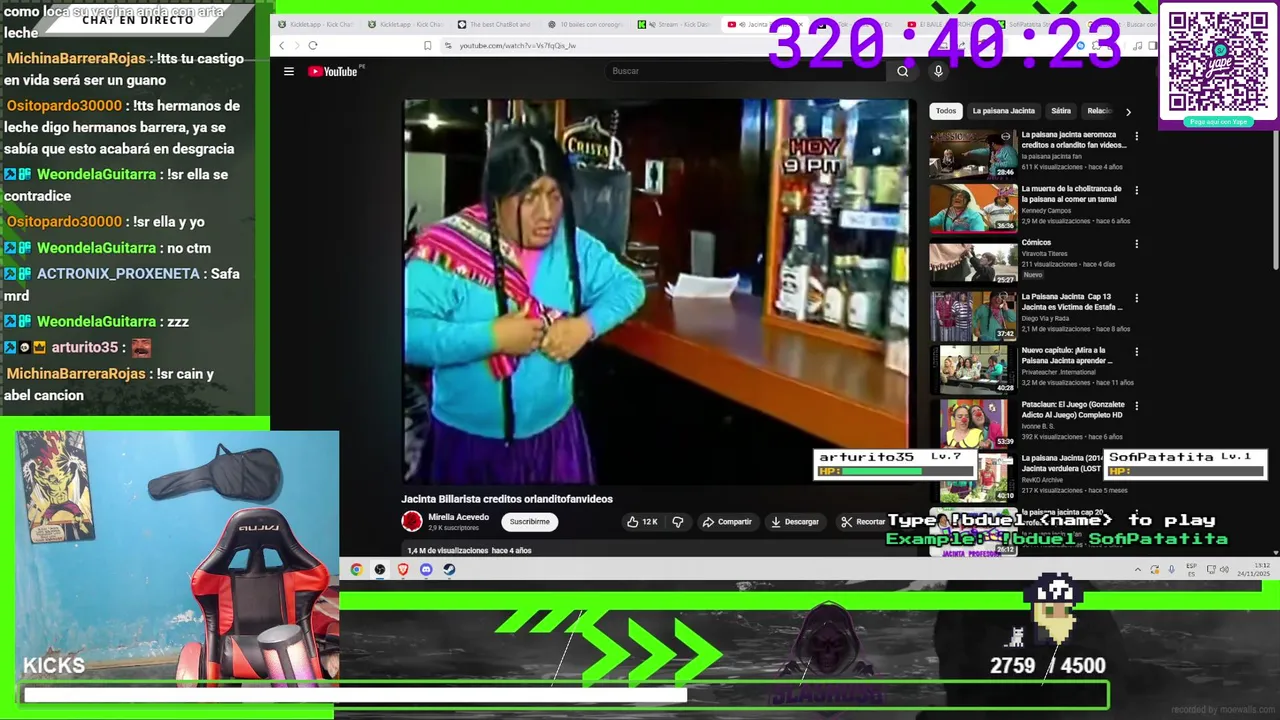Select the Todos filter chip

pyautogui.click(x=946, y=111)
